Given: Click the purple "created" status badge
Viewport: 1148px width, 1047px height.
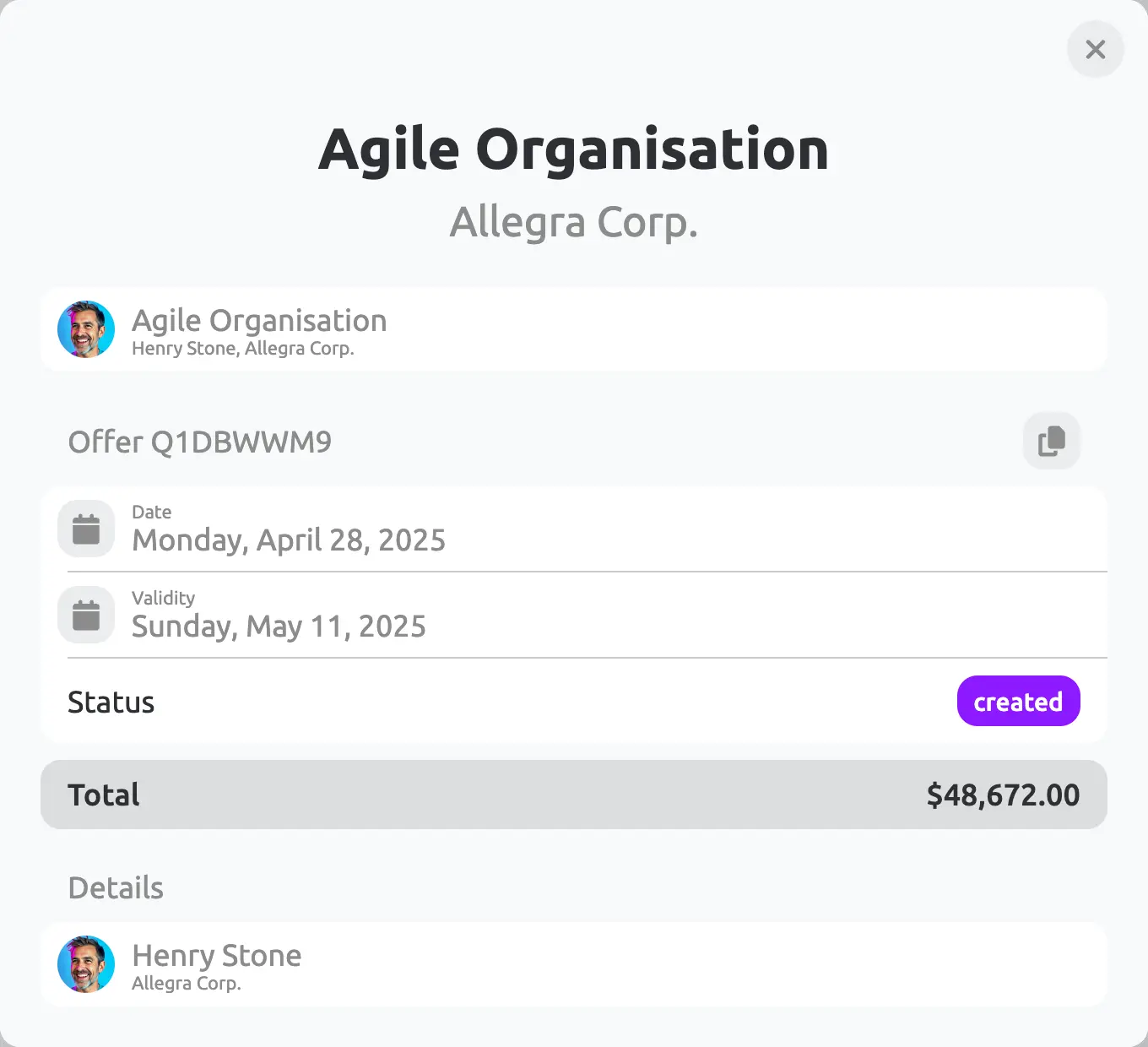Looking at the screenshot, I should [1018, 701].
